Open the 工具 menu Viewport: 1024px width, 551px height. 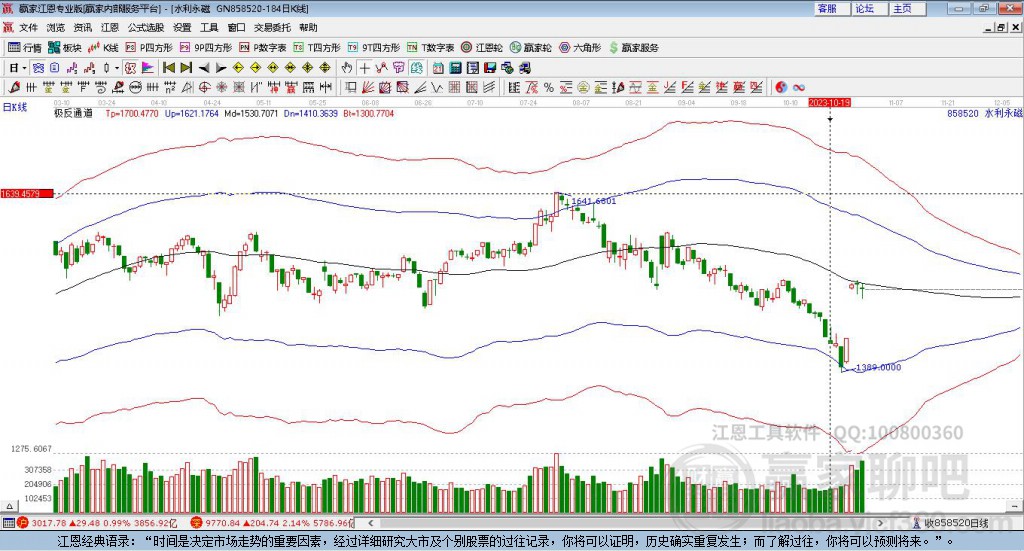(209, 27)
